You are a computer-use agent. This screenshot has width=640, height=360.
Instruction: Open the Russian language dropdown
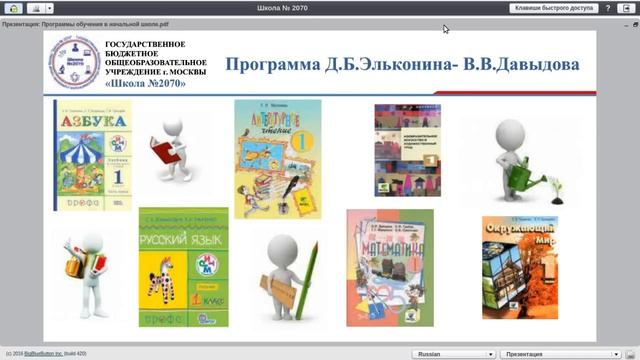454,354
